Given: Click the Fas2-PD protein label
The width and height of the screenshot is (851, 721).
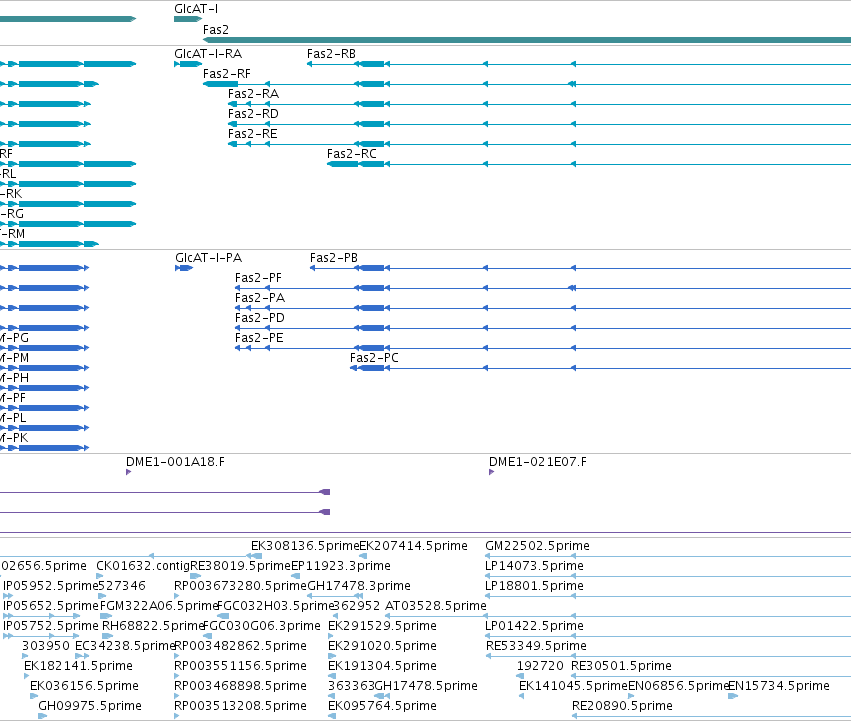Looking at the screenshot, I should pyautogui.click(x=260, y=318).
